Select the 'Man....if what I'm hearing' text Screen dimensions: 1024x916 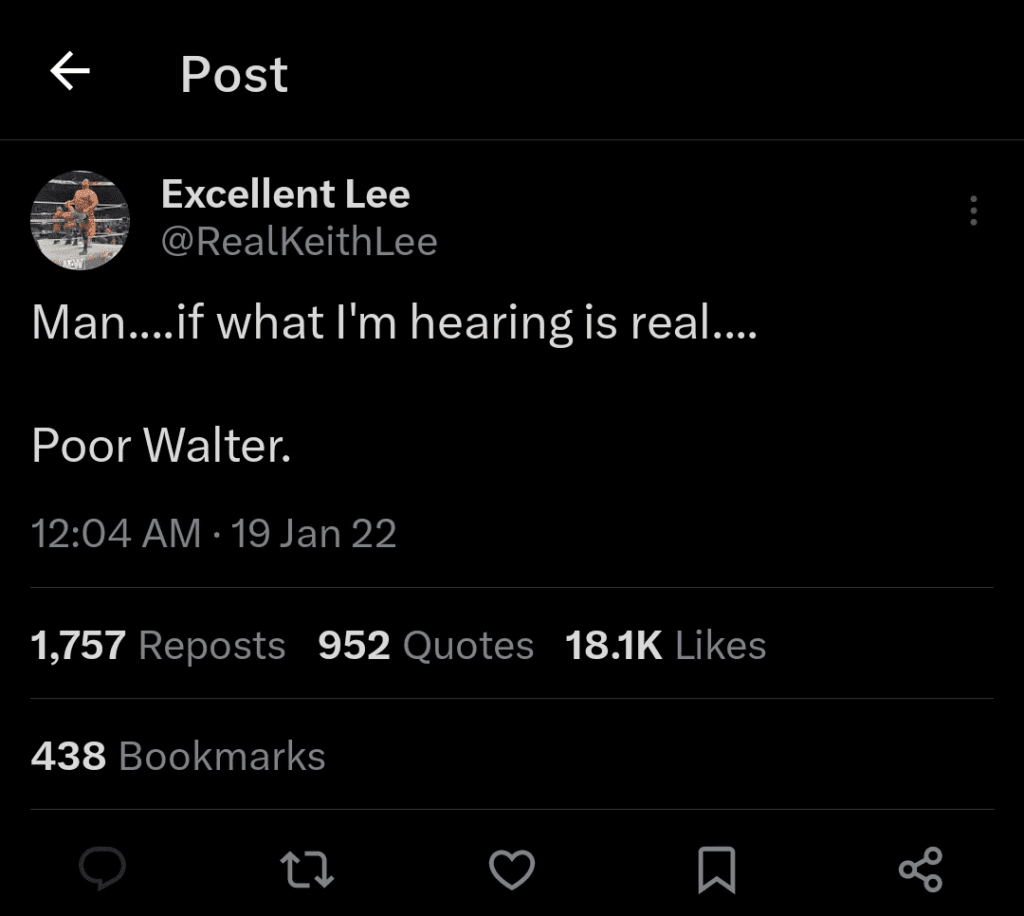pyautogui.click(x=302, y=323)
